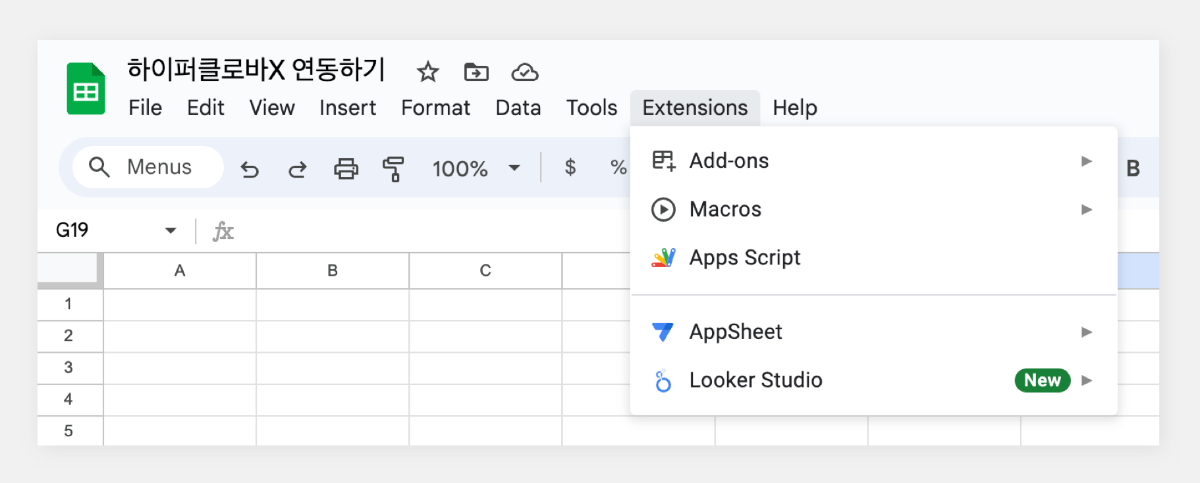Click cell A1

click(x=180, y=304)
